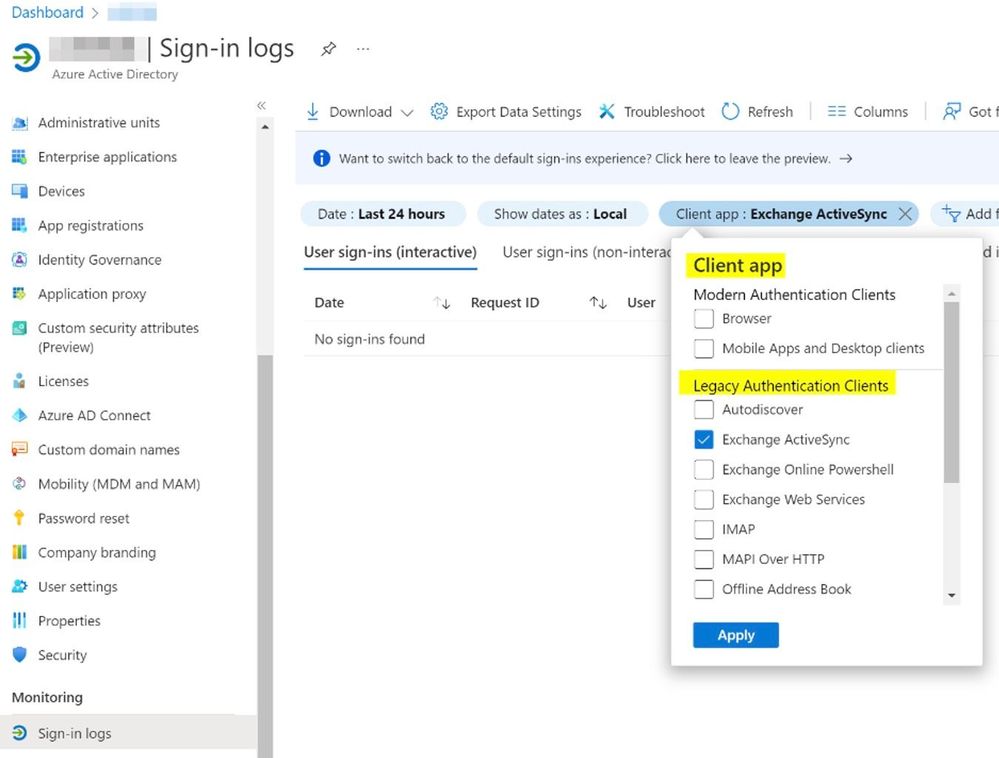Check the MAPI Over HTTP checkbox
The height and width of the screenshot is (758, 999).
pyautogui.click(x=703, y=559)
